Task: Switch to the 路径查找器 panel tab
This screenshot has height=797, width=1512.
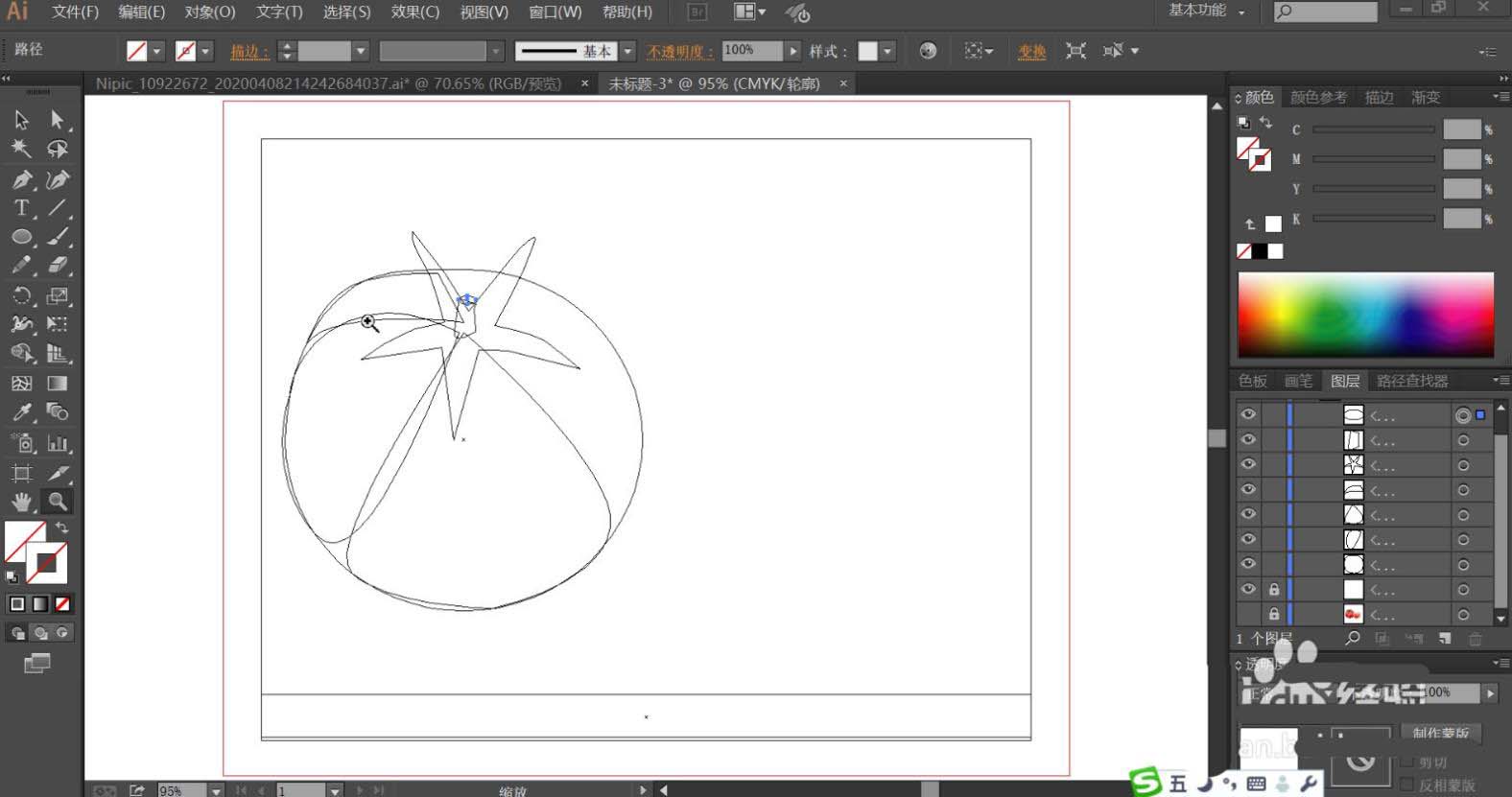Action: (1411, 381)
